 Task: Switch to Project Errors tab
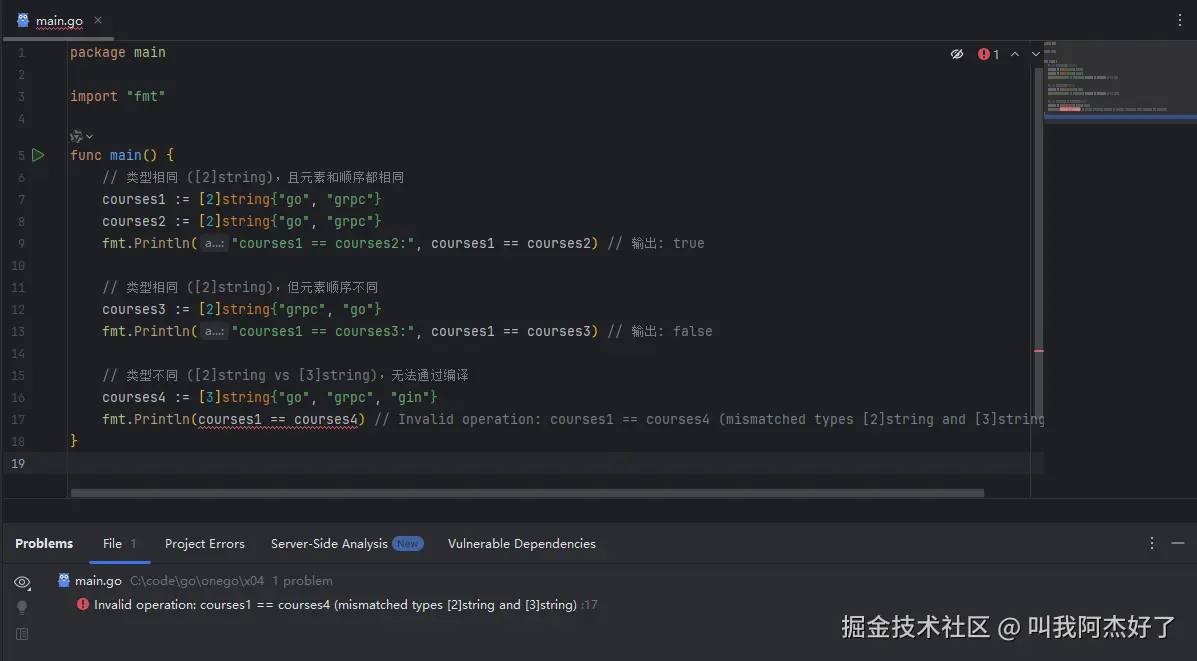tap(205, 543)
